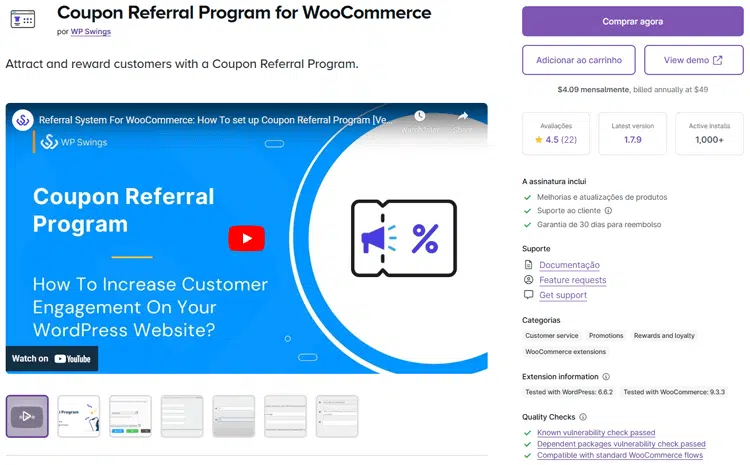
Task: Click the Active installs 1,000+ card
Action: pos(709,133)
